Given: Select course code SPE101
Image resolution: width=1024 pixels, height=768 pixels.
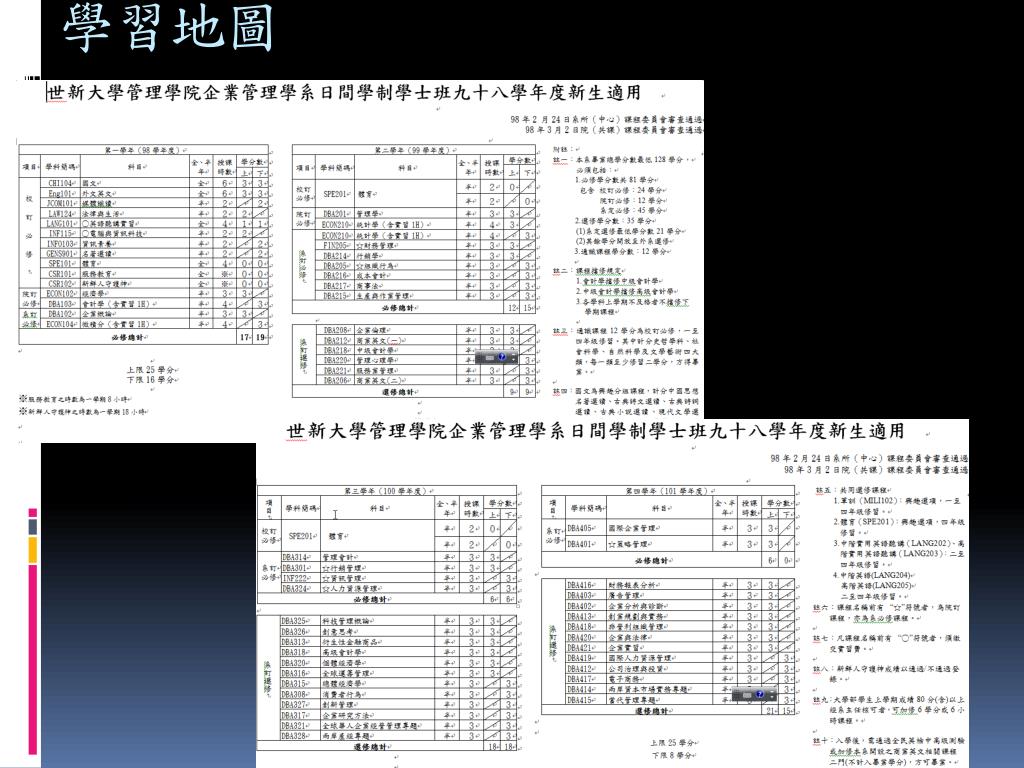Looking at the screenshot, I should [61, 264].
